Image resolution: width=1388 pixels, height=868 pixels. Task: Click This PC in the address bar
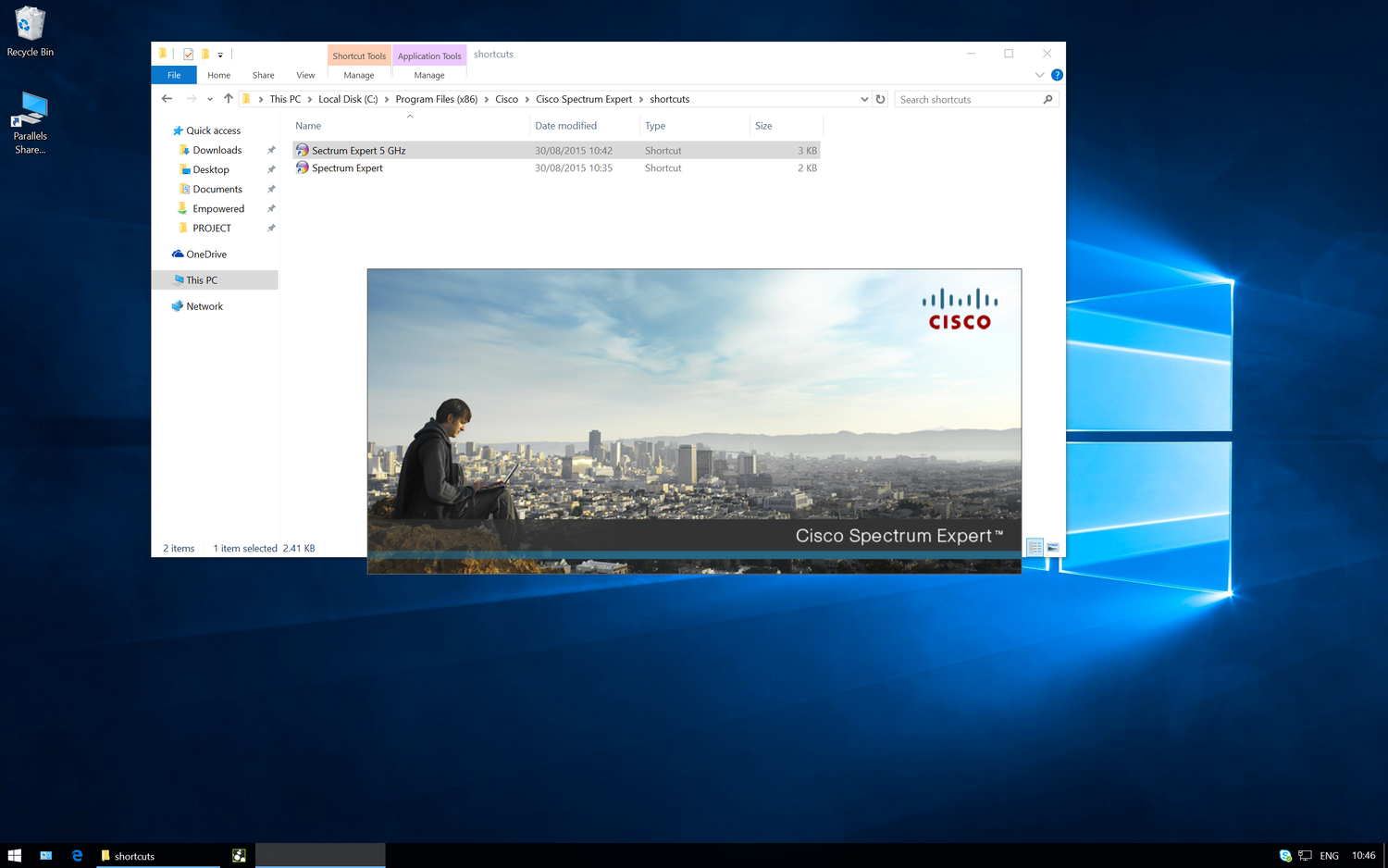(285, 99)
